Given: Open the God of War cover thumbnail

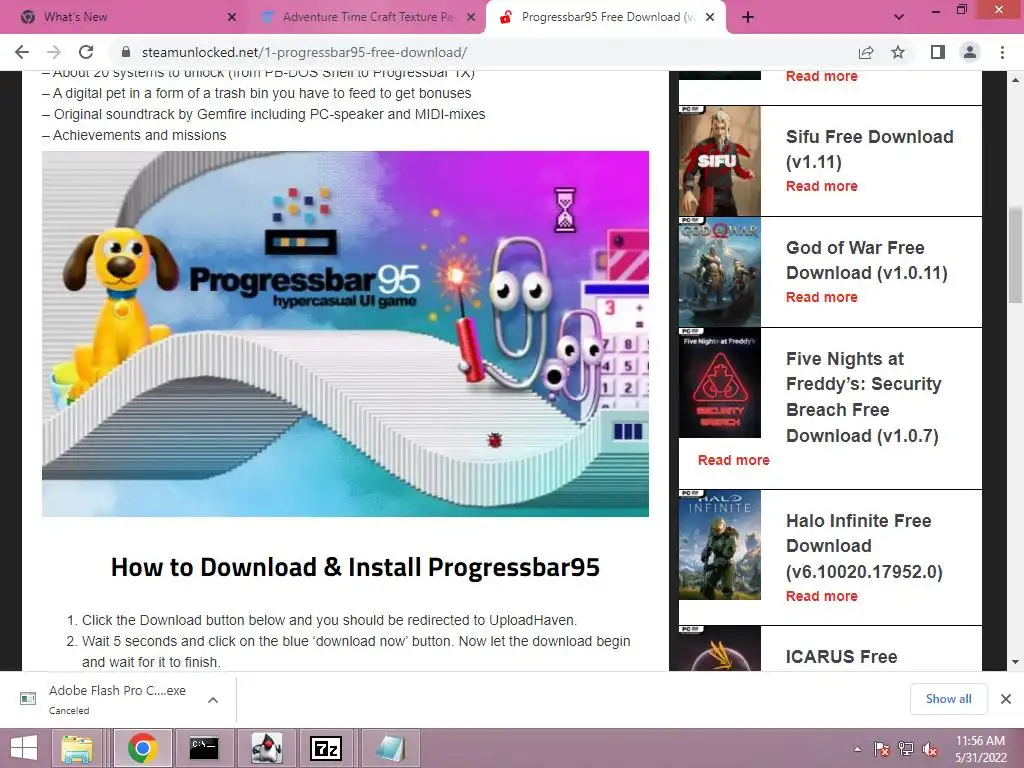Looking at the screenshot, I should pyautogui.click(x=720, y=272).
